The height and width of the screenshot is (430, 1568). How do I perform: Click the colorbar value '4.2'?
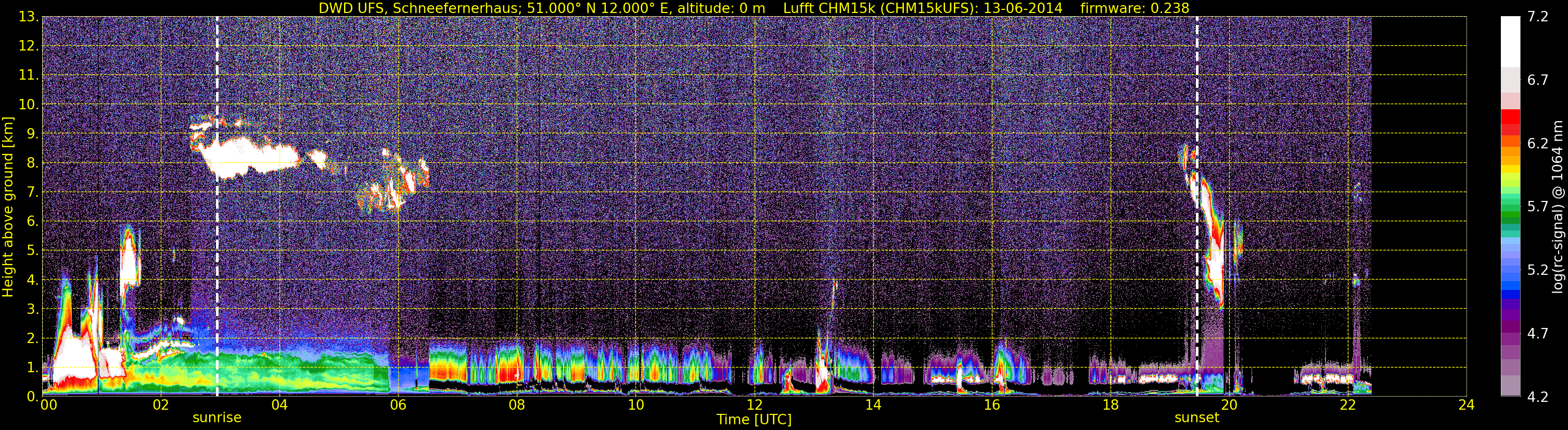(1538, 397)
